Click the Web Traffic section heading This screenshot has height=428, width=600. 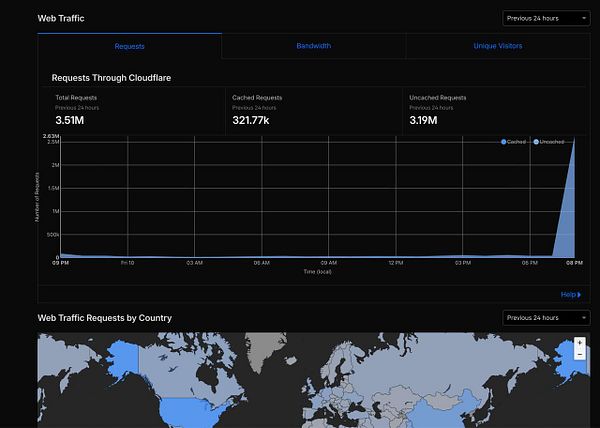point(61,18)
